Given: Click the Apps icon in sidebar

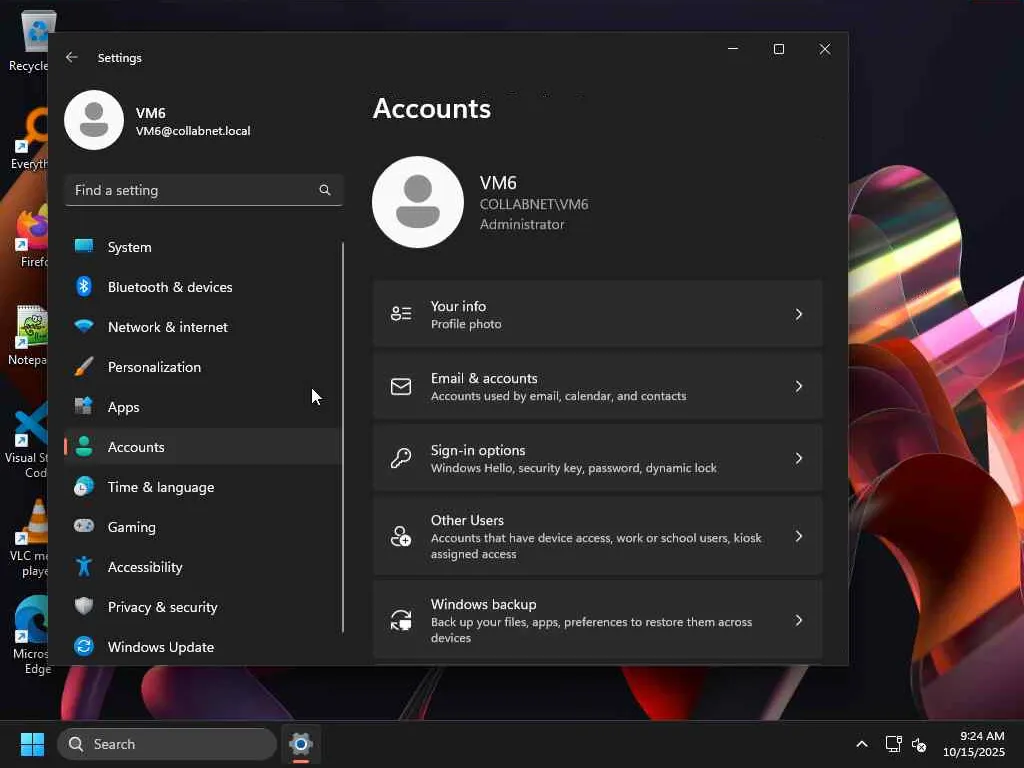Looking at the screenshot, I should (84, 406).
